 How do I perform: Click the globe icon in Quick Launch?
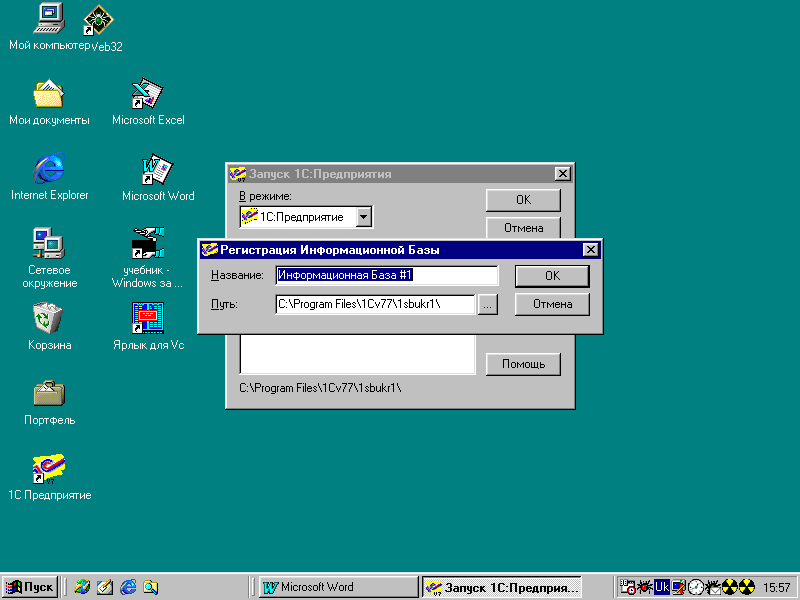pos(82,587)
